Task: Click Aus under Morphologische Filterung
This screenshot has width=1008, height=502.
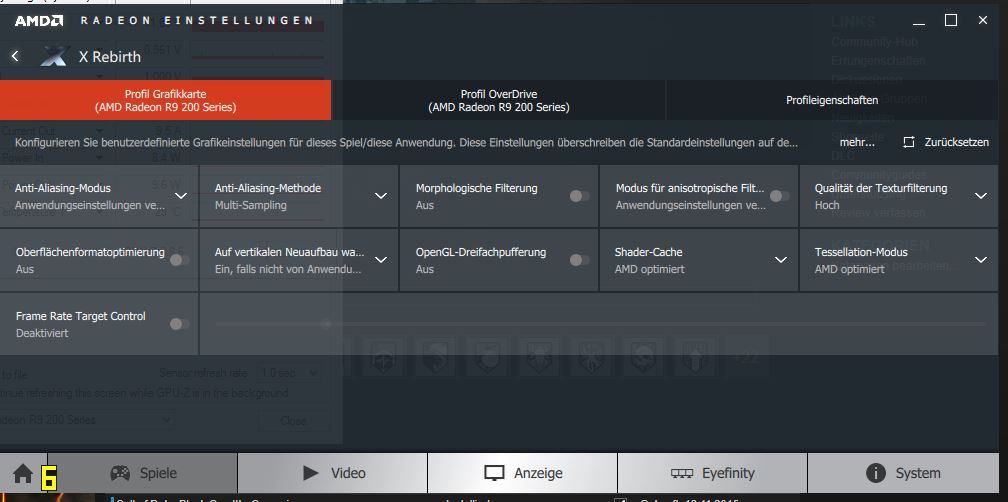Action: coord(424,205)
